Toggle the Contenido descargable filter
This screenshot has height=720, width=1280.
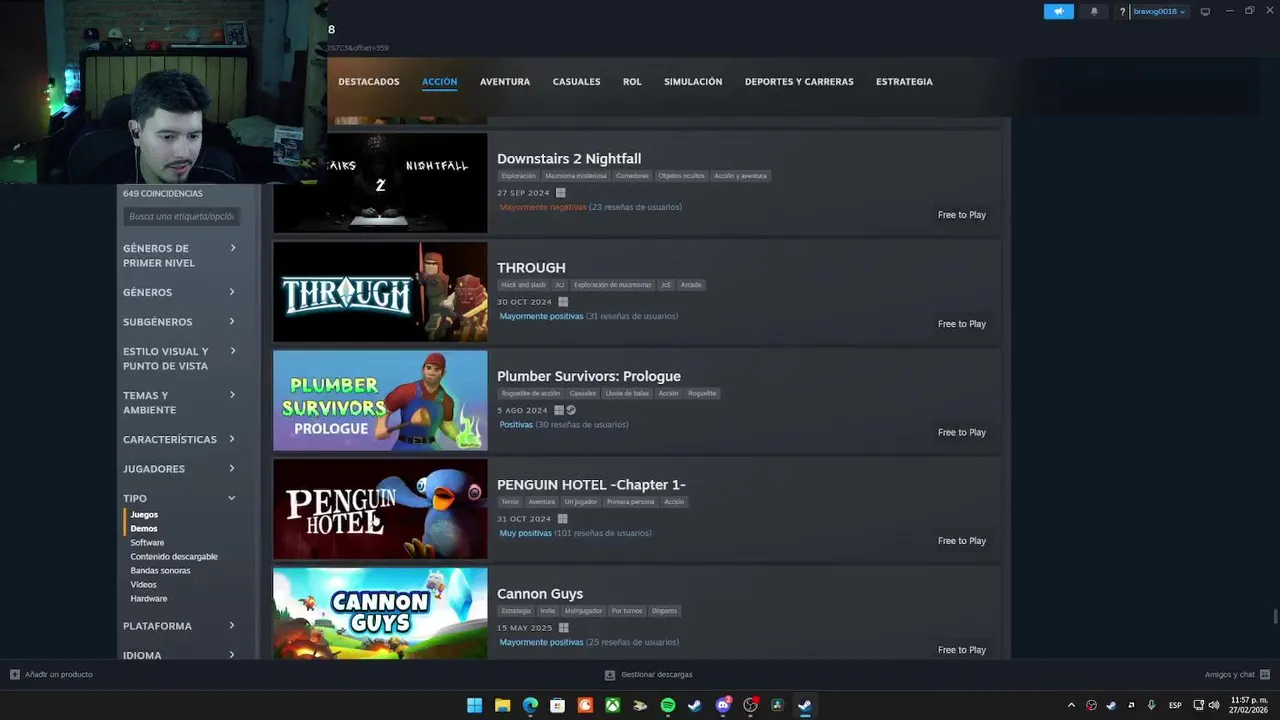click(x=174, y=557)
